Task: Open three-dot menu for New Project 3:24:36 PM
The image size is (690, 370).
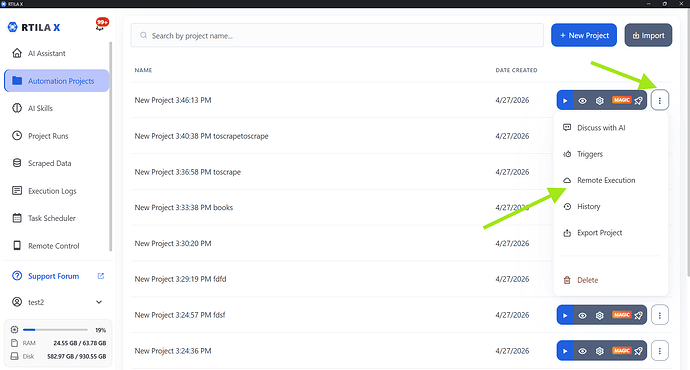Action: 660,351
